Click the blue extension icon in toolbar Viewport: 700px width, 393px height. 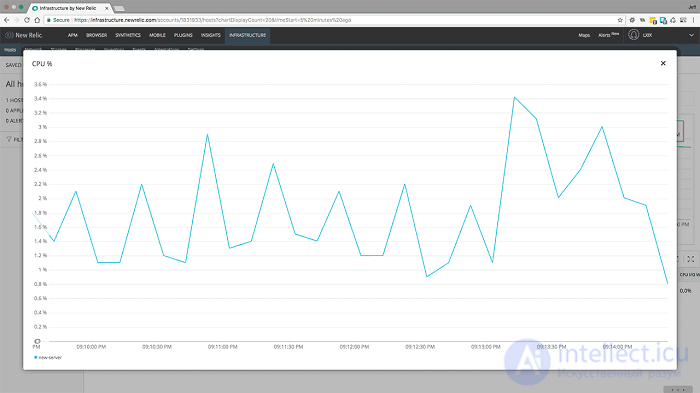[663, 20]
